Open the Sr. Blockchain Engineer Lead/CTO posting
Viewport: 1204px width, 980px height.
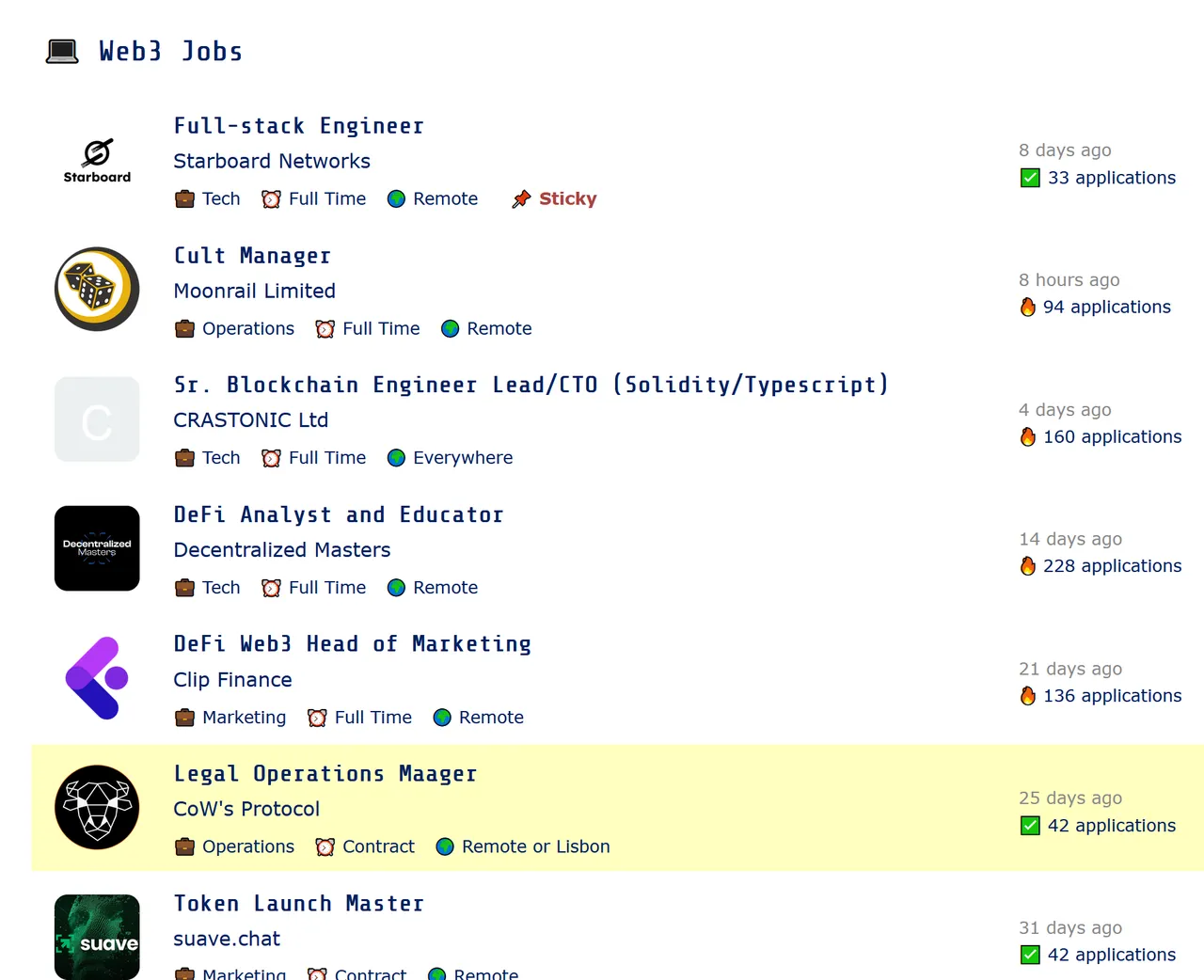(x=531, y=385)
